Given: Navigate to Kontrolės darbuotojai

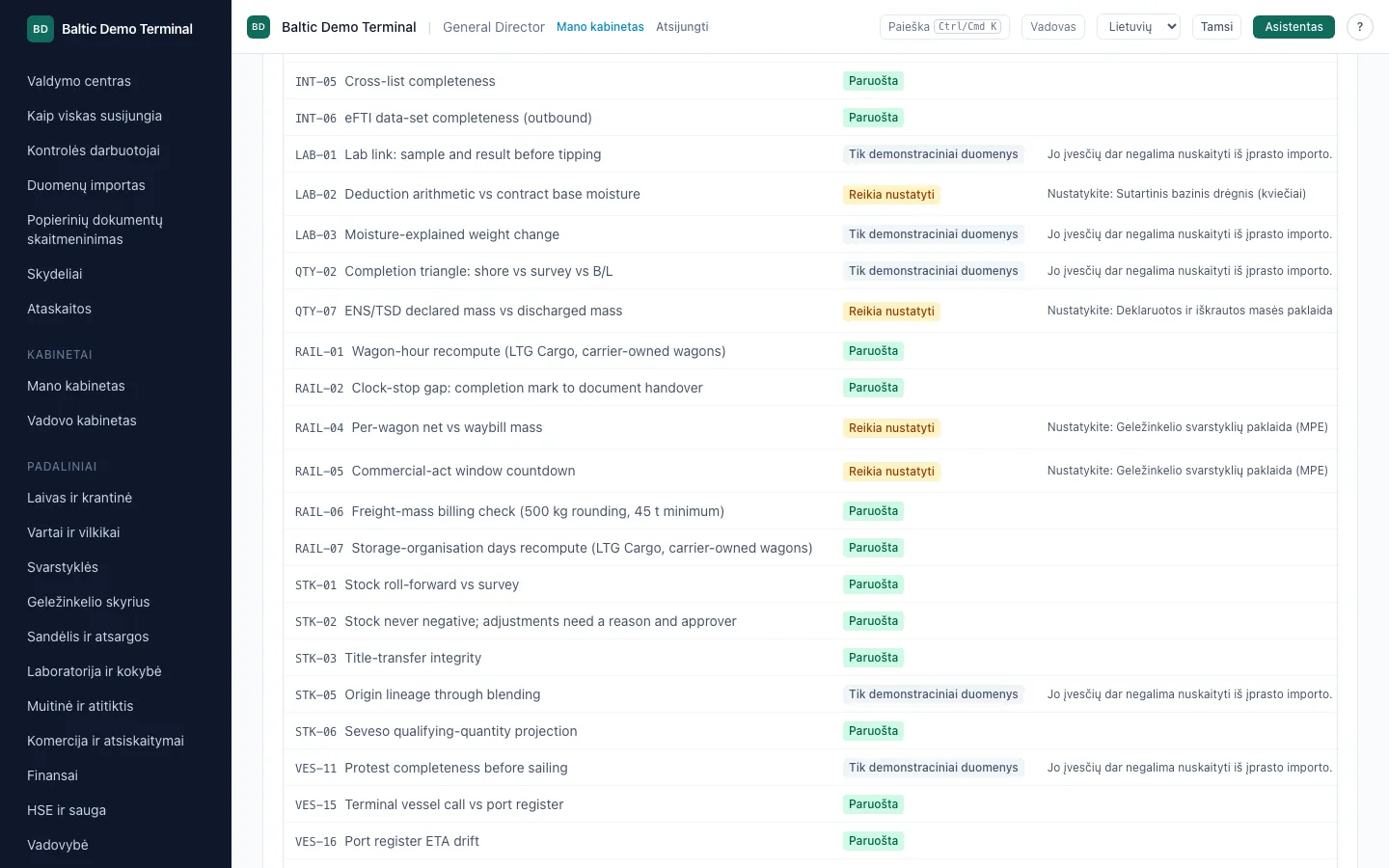Looking at the screenshot, I should (x=94, y=150).
